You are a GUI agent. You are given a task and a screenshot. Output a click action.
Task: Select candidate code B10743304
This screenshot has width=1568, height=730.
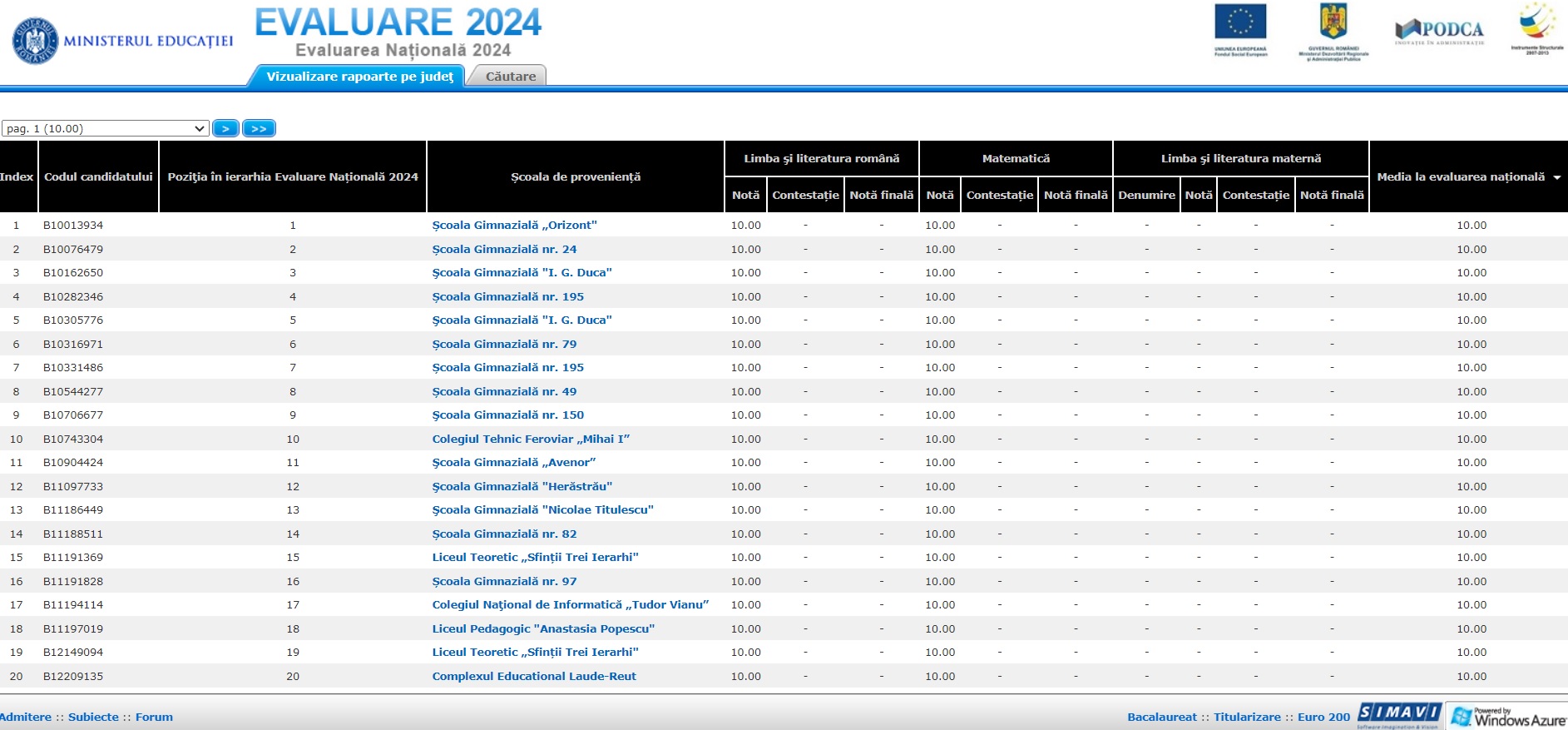pos(73,439)
